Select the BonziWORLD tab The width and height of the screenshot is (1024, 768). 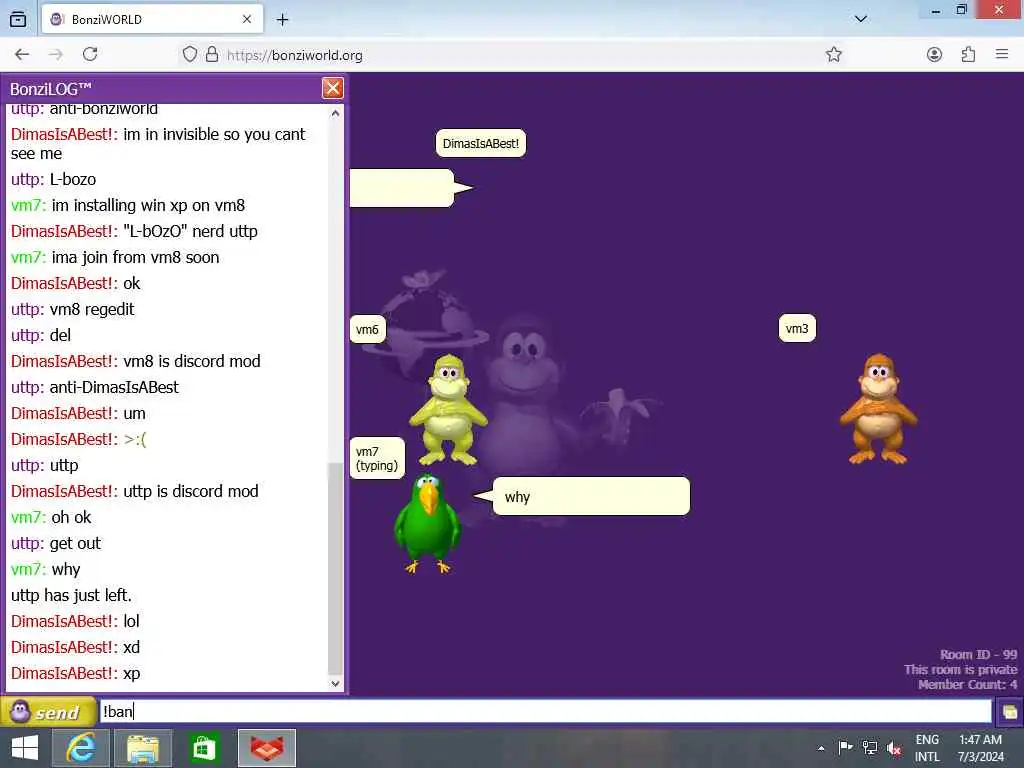coord(152,19)
